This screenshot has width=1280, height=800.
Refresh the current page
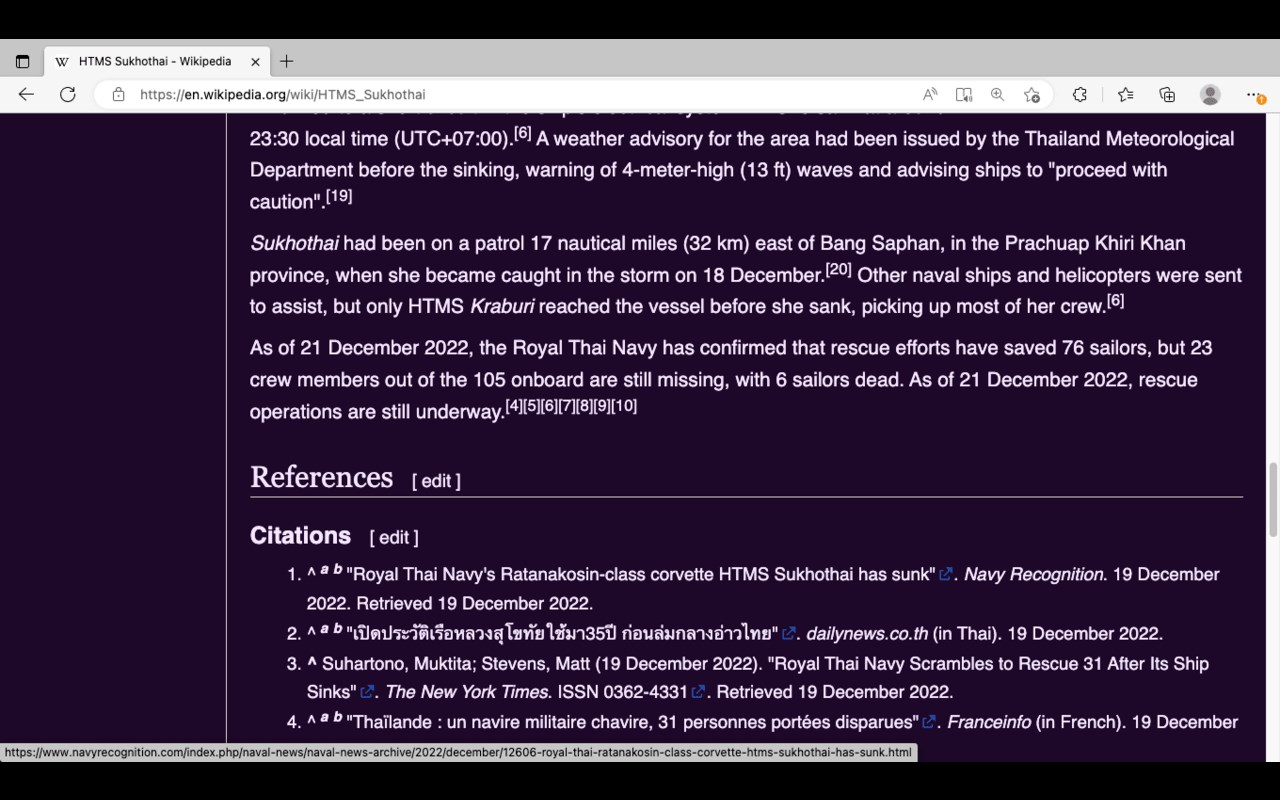point(68,94)
